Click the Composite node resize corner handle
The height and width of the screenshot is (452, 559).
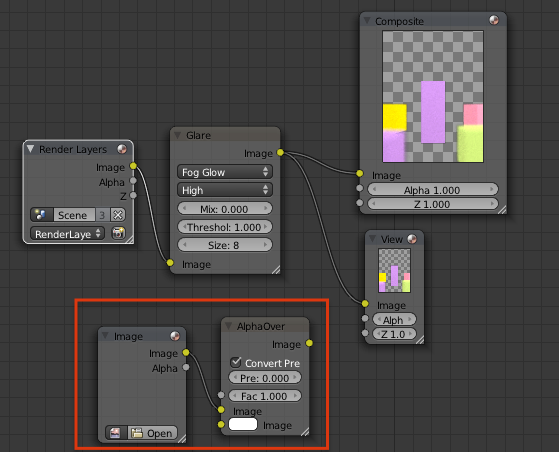502,210
